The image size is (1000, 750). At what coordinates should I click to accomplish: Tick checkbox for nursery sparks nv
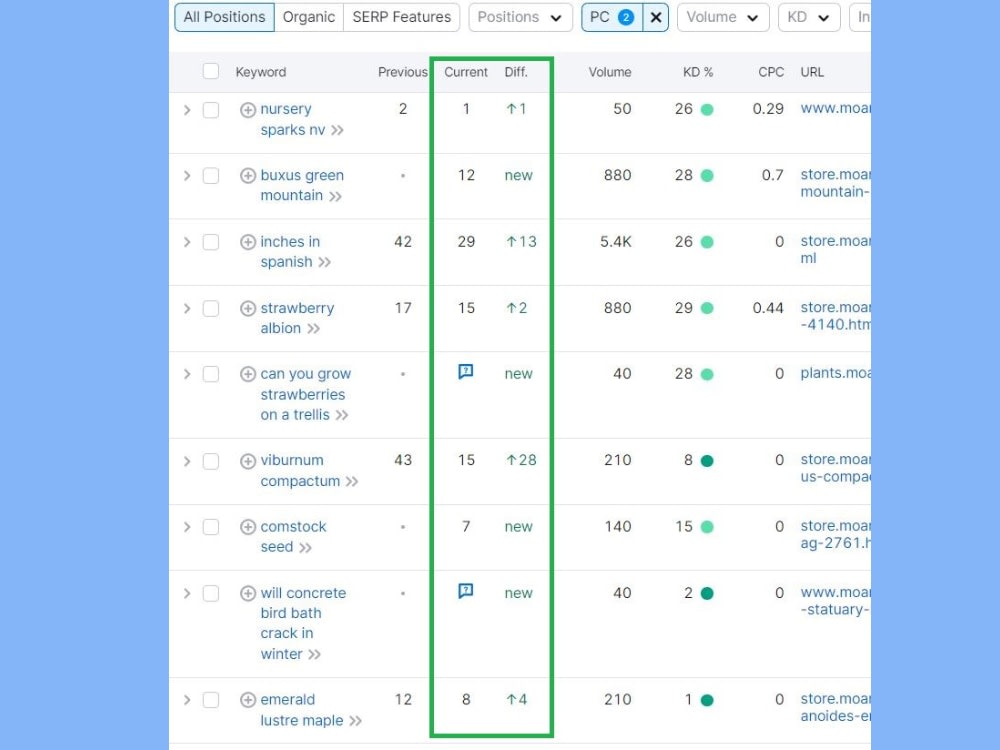pos(211,110)
